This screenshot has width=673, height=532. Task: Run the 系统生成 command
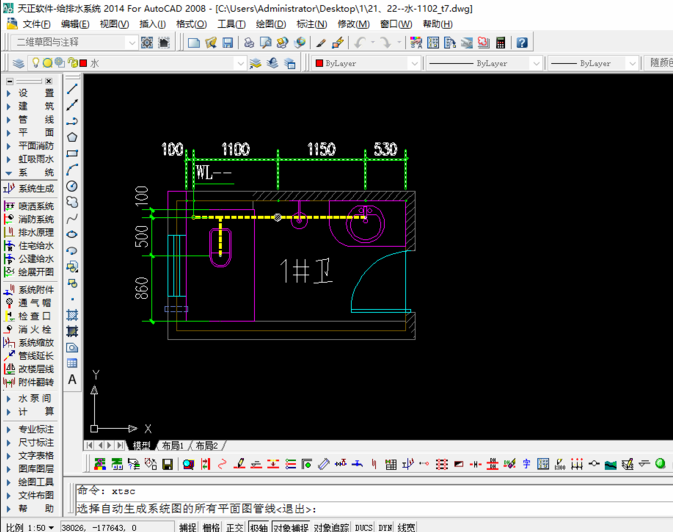tap(29, 188)
